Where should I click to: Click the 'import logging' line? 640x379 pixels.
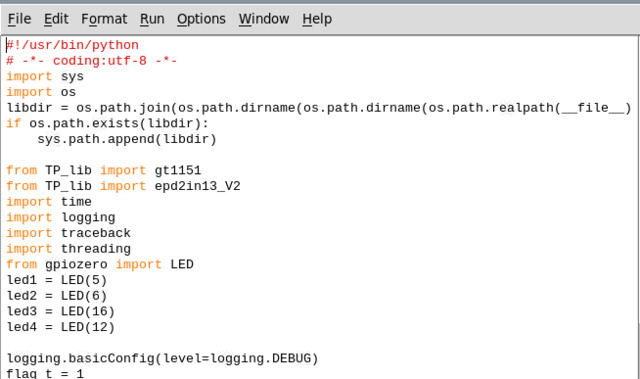click(61, 217)
